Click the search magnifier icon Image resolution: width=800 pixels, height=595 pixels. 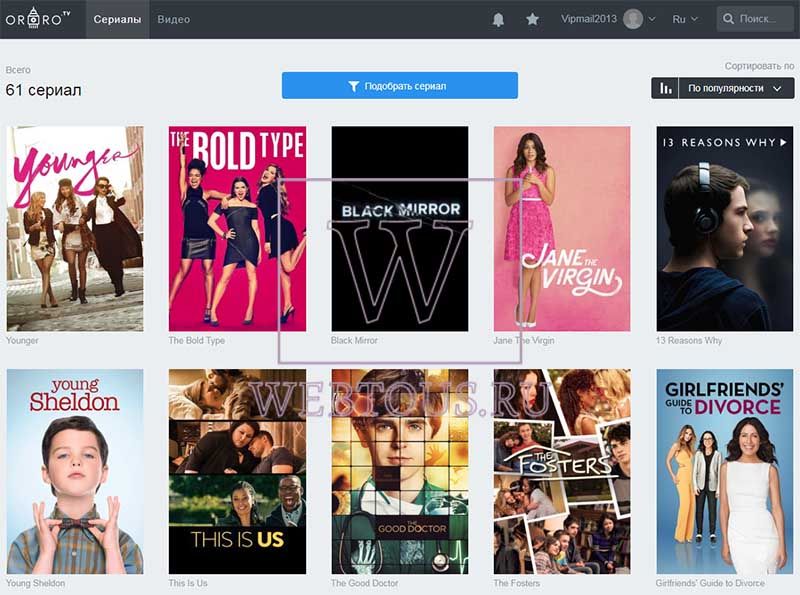point(728,19)
